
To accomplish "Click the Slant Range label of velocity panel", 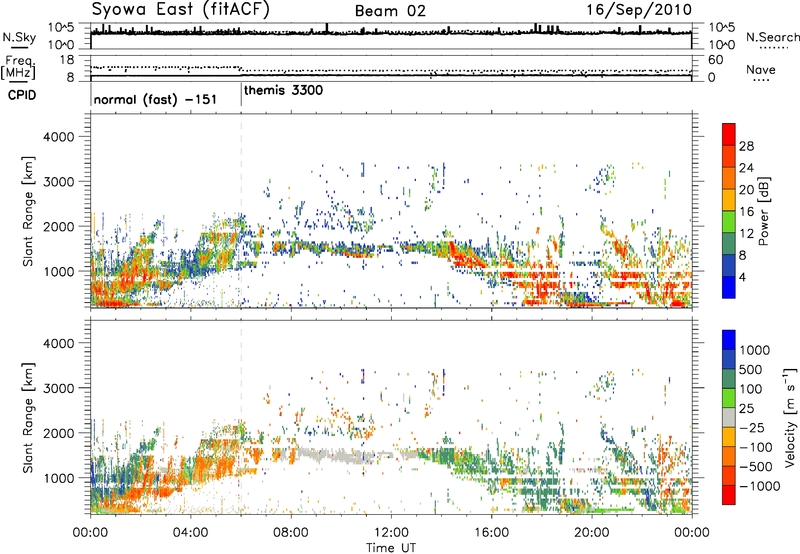I will 28,417.
